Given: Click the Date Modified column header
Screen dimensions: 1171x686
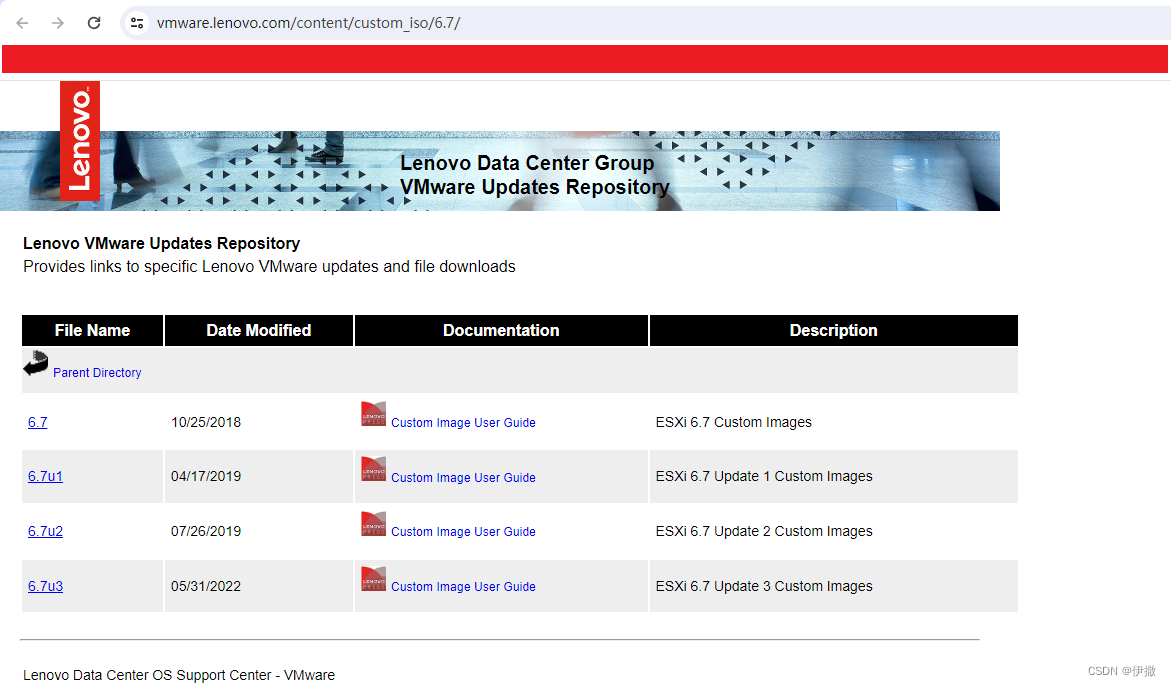Looking at the screenshot, I should 258,330.
